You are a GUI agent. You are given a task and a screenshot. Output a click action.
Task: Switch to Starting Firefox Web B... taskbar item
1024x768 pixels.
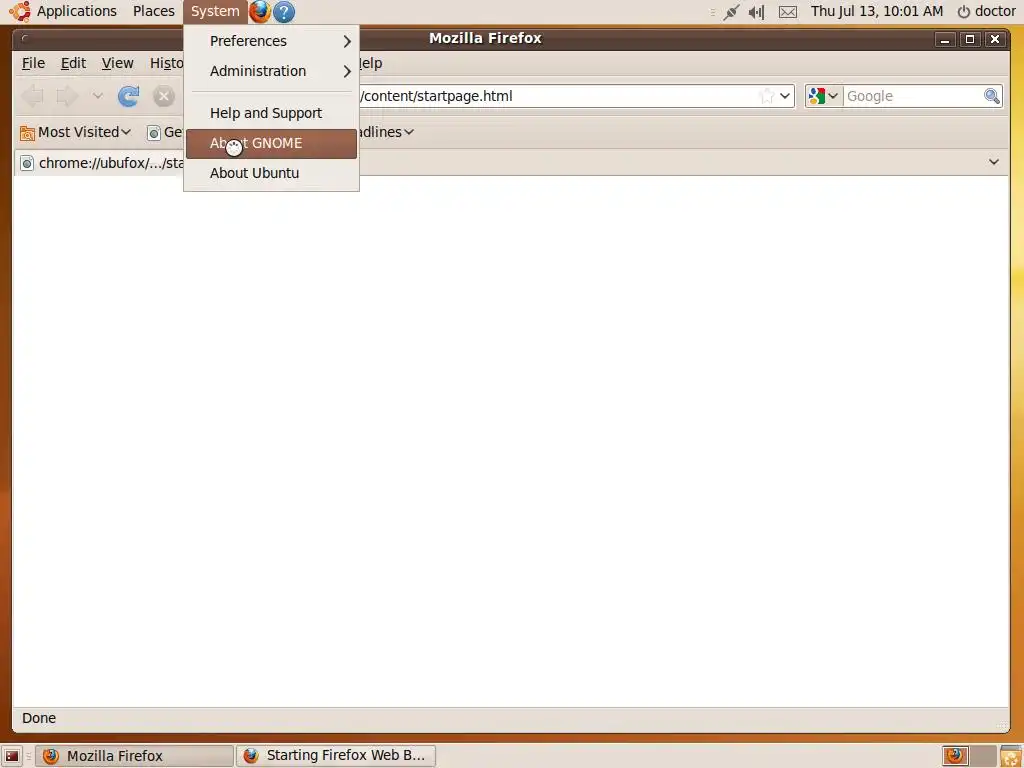coord(336,756)
